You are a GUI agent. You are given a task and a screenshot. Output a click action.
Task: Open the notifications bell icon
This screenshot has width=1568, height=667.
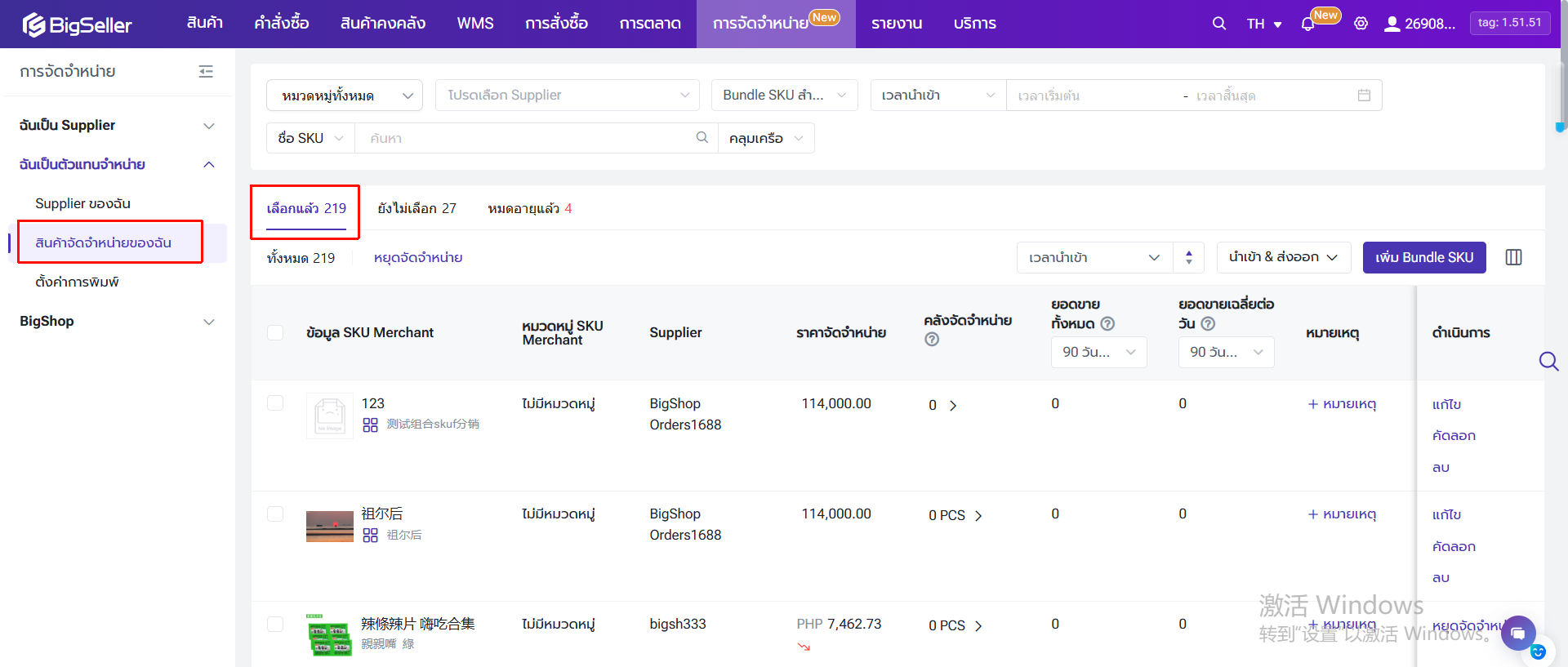pos(1307,24)
